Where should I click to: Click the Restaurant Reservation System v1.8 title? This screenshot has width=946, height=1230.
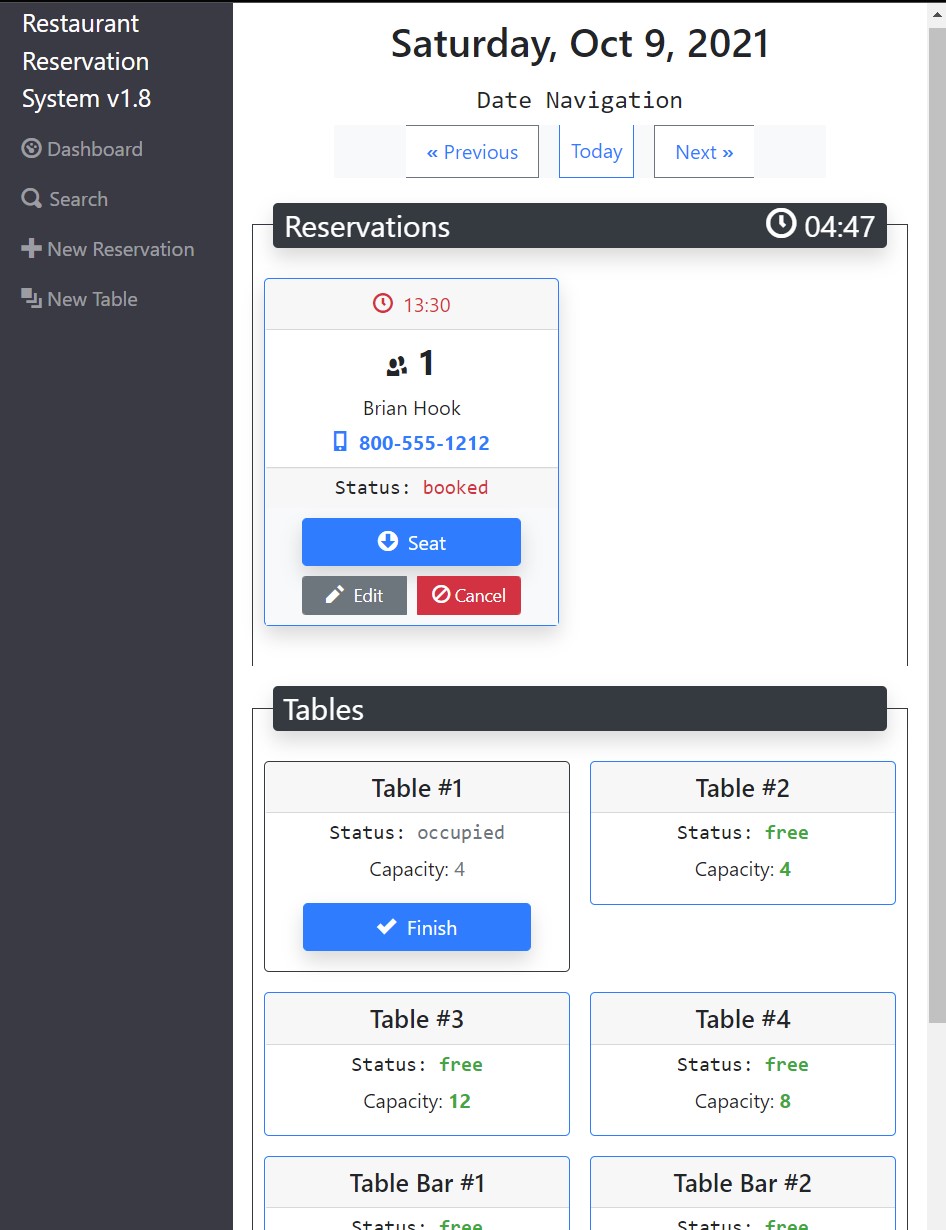tap(87, 61)
